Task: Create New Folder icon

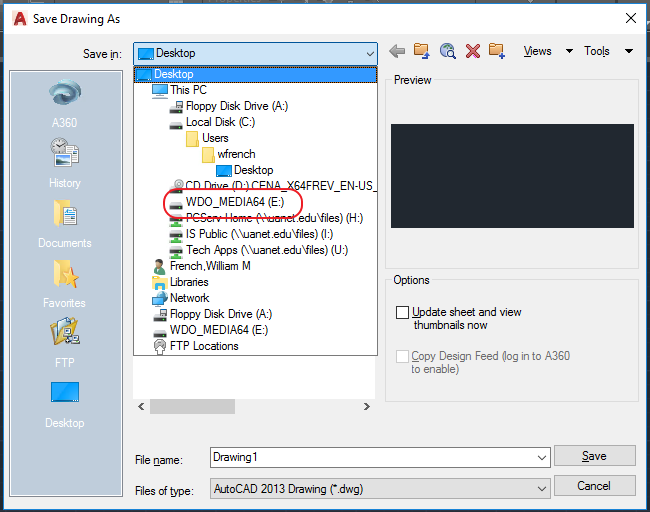Action: 497,51
